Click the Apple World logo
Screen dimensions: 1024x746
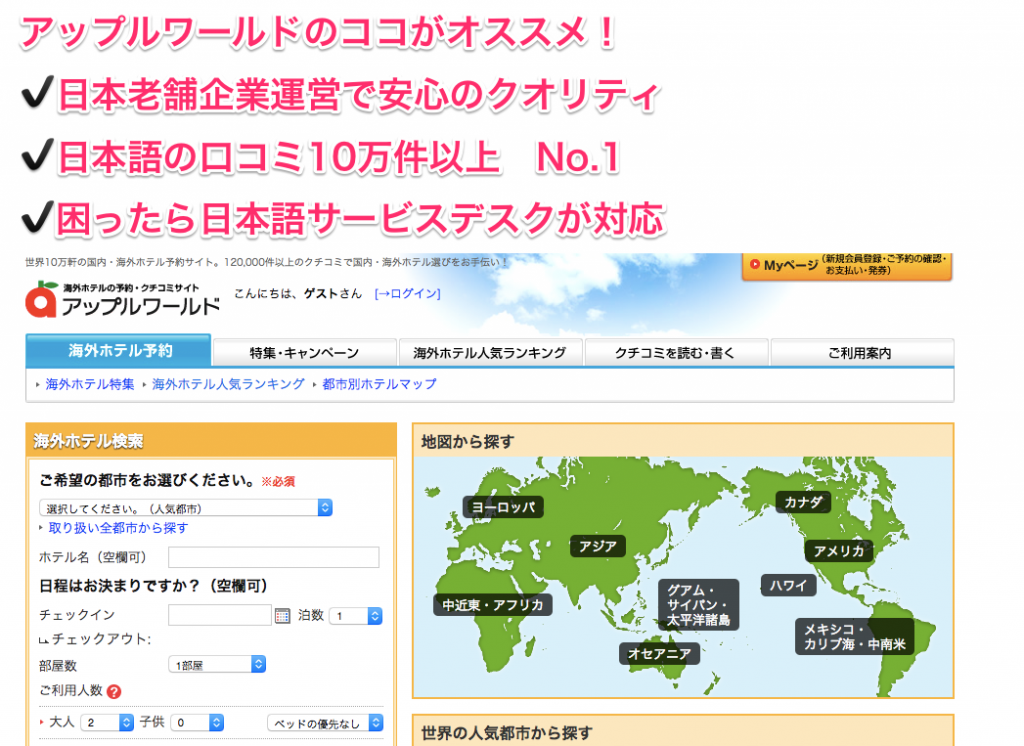[x=122, y=300]
